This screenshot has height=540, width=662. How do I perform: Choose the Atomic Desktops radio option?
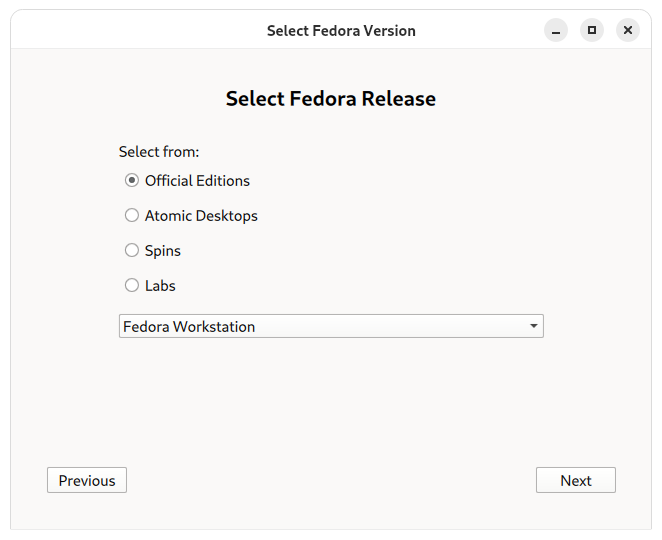click(x=132, y=216)
